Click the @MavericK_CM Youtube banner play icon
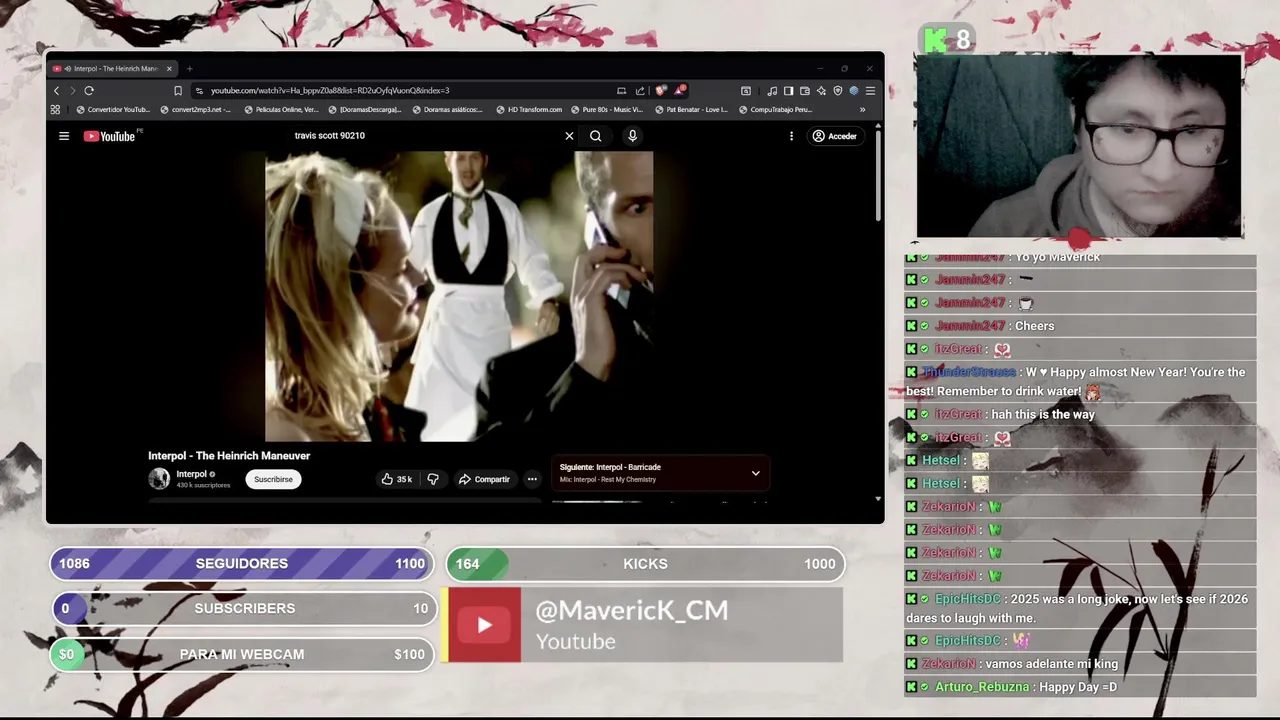The width and height of the screenshot is (1280, 720). pos(484,625)
